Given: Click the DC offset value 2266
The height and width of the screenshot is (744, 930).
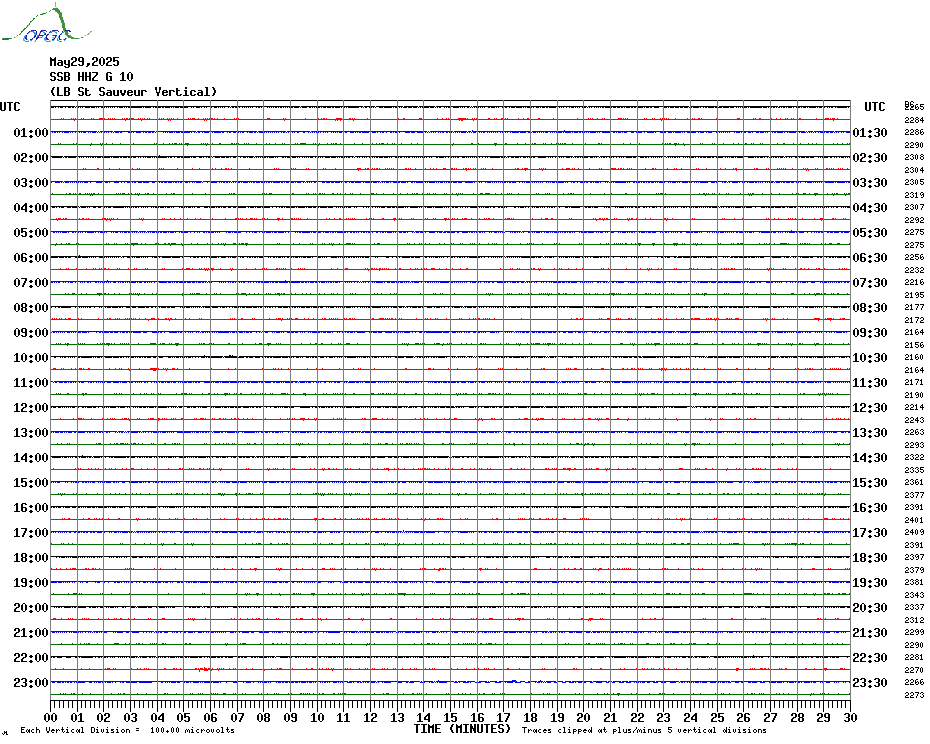Looking at the screenshot, I should [x=914, y=682].
